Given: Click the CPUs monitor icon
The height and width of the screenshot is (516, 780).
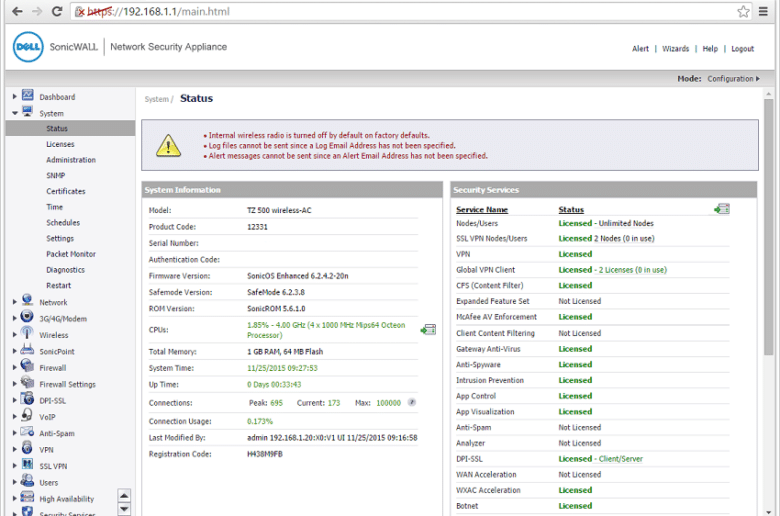Looking at the screenshot, I should click(x=428, y=329).
